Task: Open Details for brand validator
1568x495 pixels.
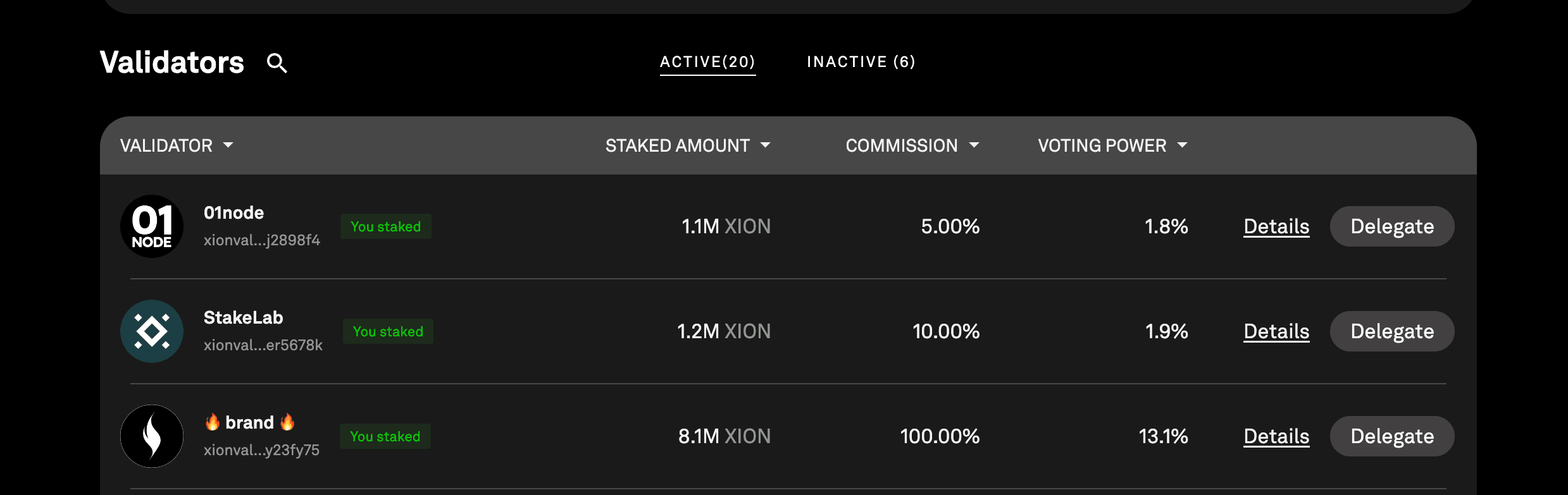Action: coord(1276,436)
